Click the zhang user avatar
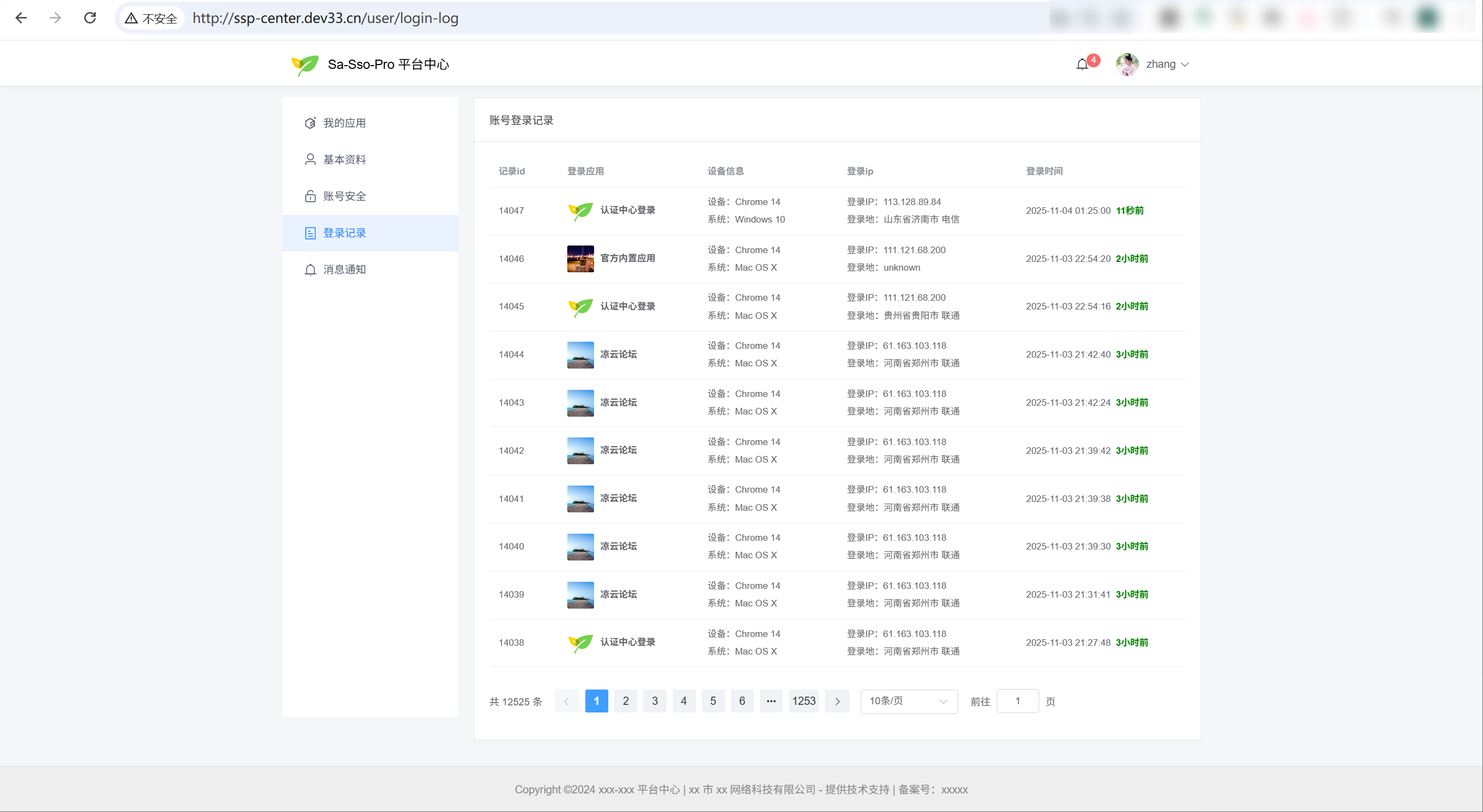 click(x=1127, y=65)
